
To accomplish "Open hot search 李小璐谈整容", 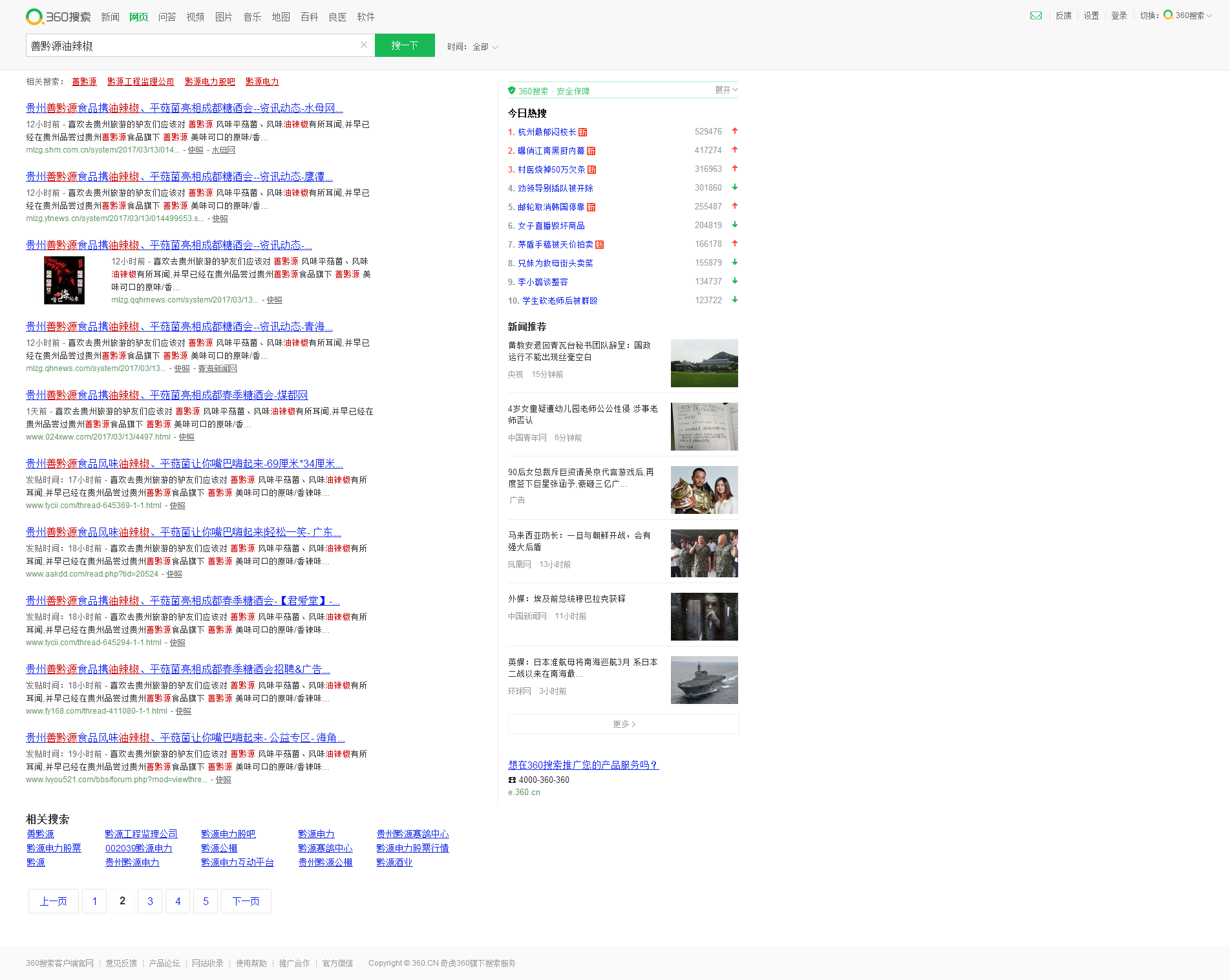I will tap(543, 282).
